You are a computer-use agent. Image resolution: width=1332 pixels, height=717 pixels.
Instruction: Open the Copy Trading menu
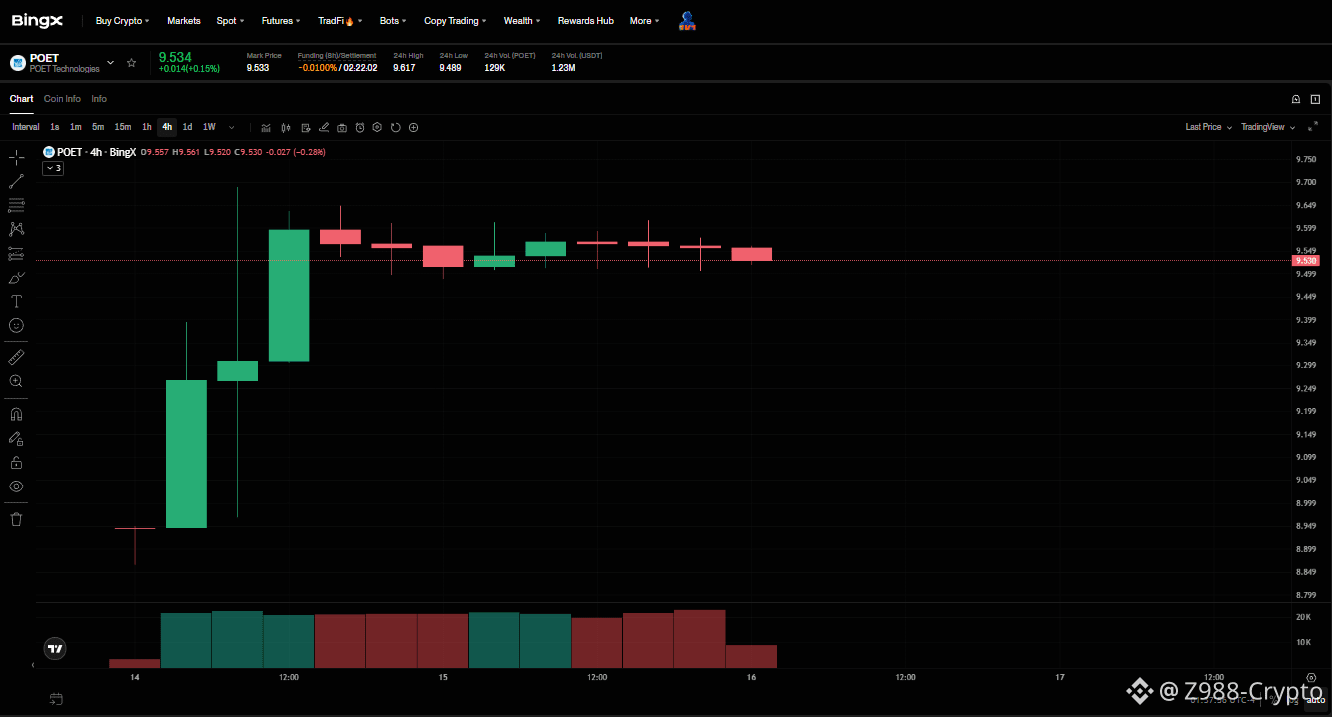455,20
